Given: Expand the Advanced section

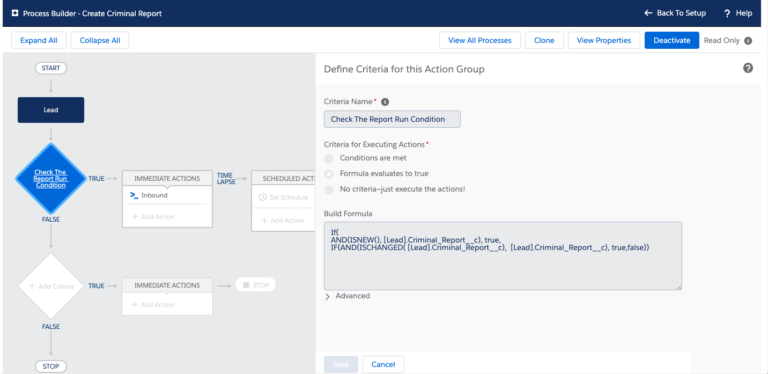Looking at the screenshot, I should click(347, 296).
